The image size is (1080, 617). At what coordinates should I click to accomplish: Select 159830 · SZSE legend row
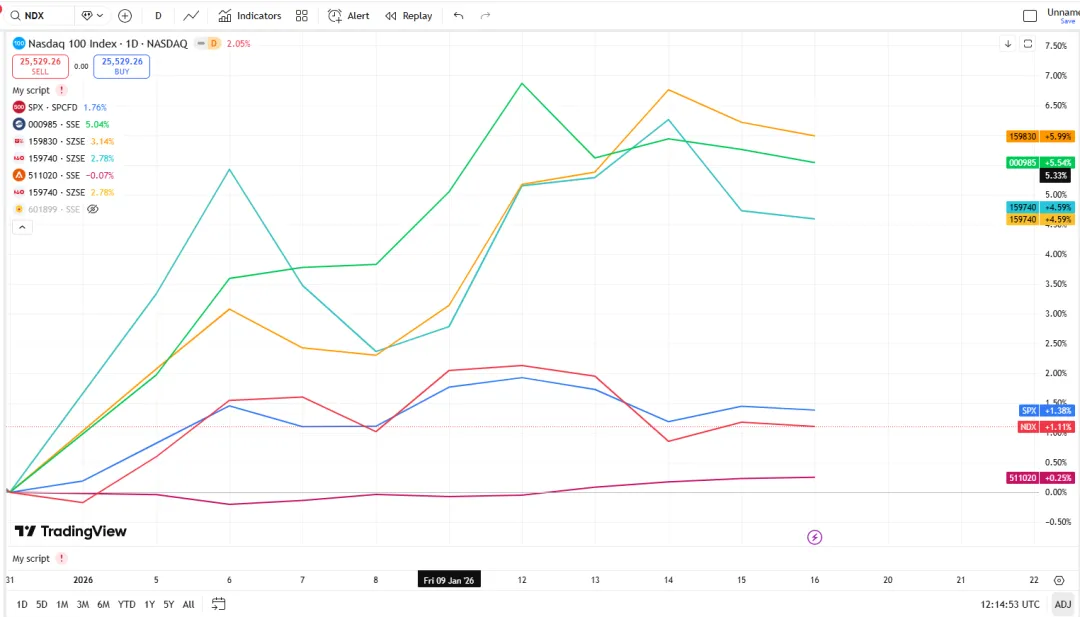[x=63, y=141]
